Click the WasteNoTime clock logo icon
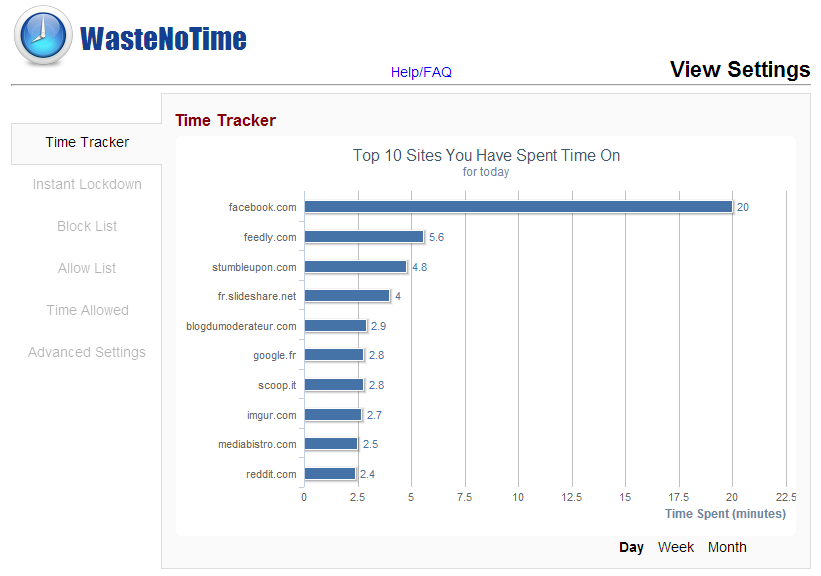Viewport: 821px width, 576px height. [x=43, y=36]
